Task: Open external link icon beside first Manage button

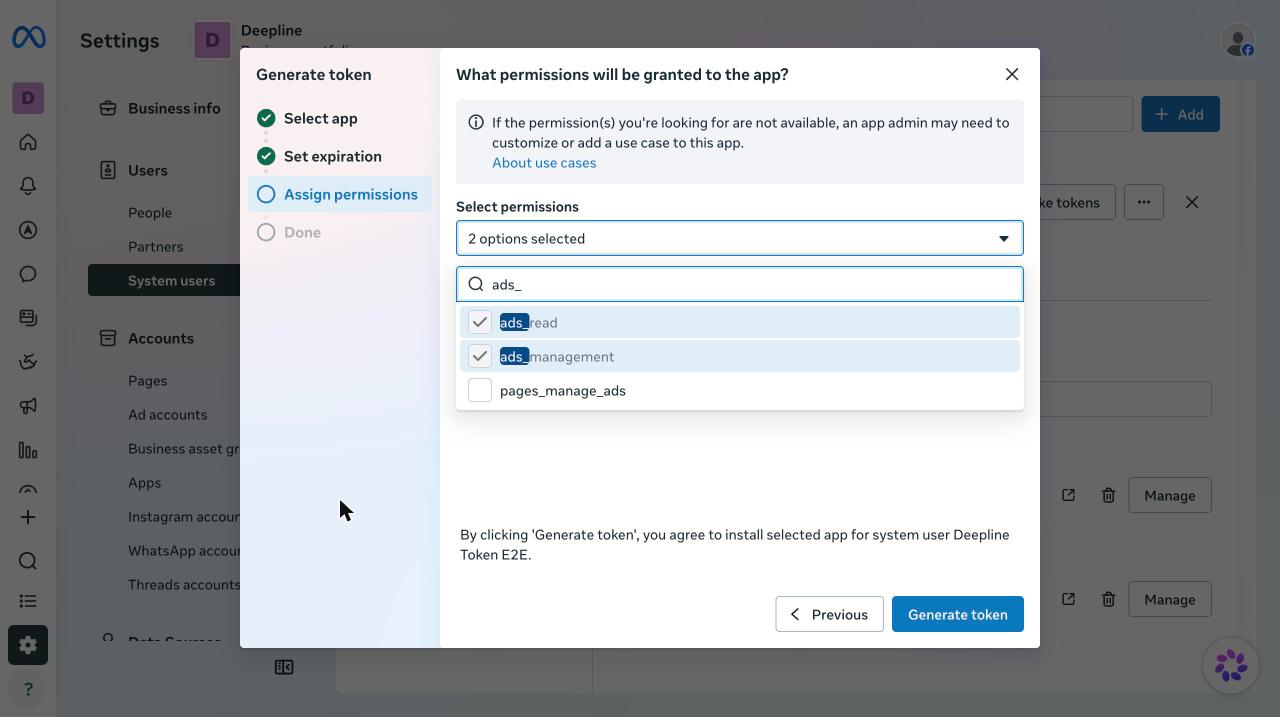Action: pos(1068,495)
